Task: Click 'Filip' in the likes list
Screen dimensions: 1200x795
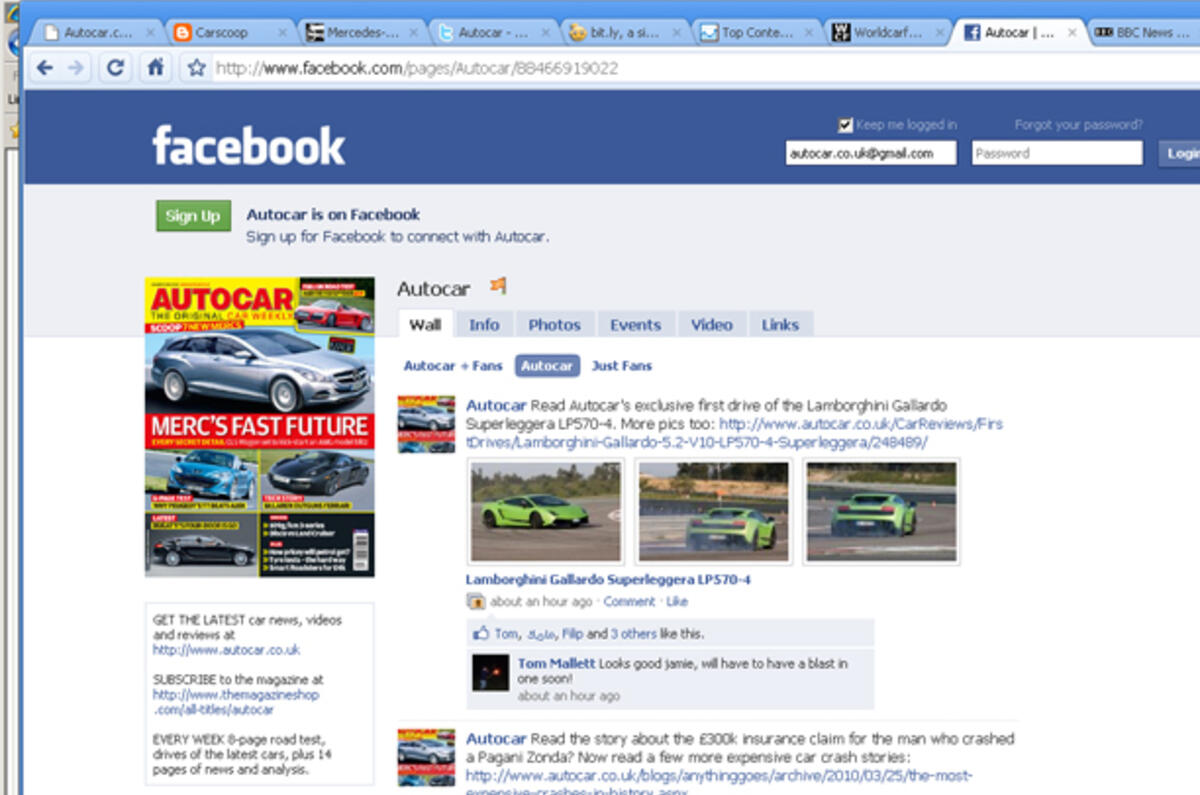Action: click(x=572, y=633)
